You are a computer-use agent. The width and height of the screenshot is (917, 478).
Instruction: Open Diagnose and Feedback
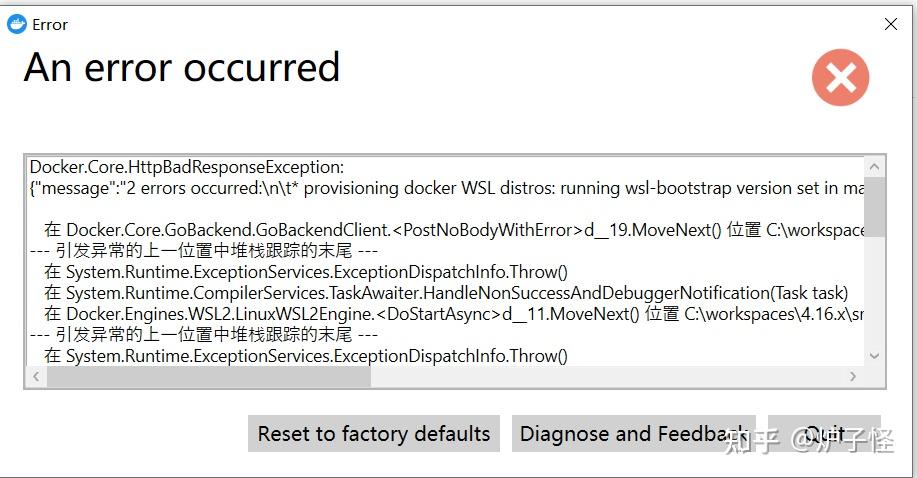(634, 434)
